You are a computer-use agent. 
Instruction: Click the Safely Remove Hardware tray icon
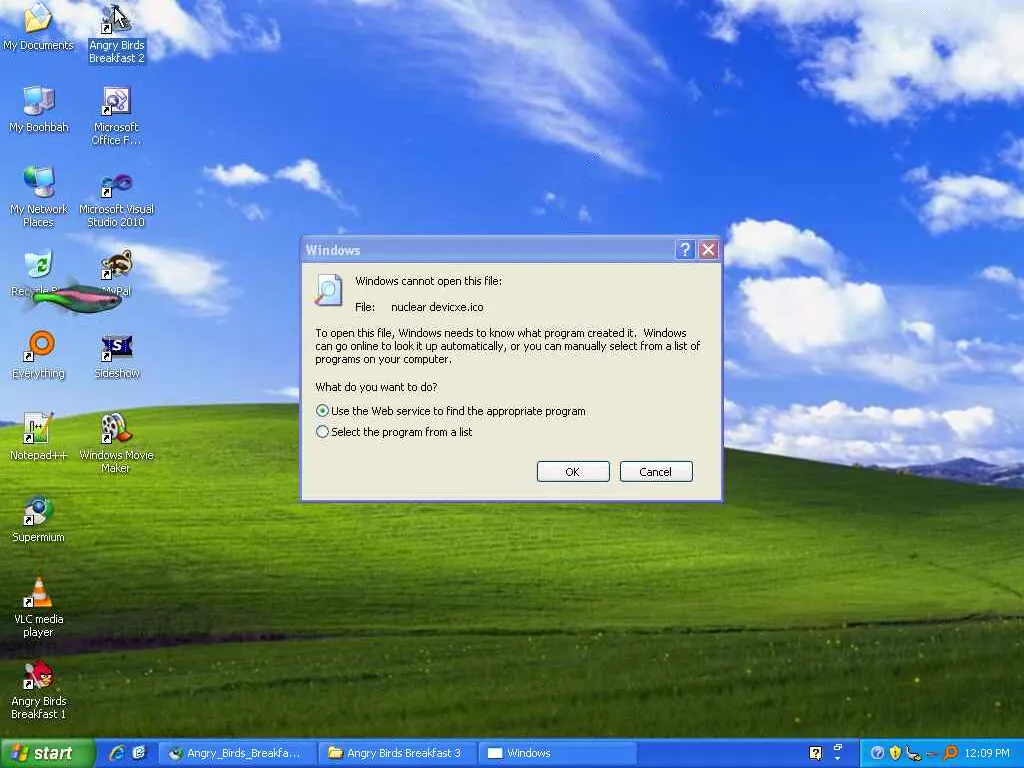pyautogui.click(x=914, y=754)
